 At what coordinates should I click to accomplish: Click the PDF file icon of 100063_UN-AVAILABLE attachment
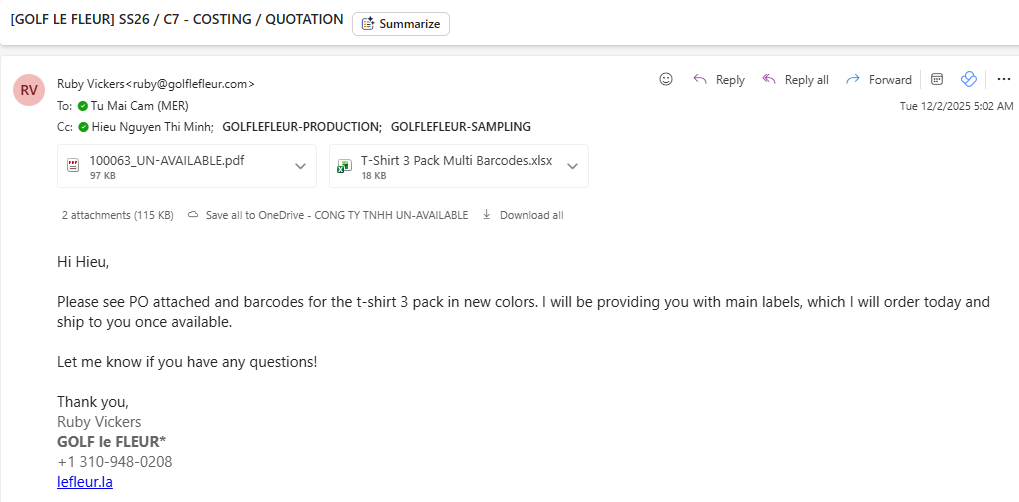73,166
